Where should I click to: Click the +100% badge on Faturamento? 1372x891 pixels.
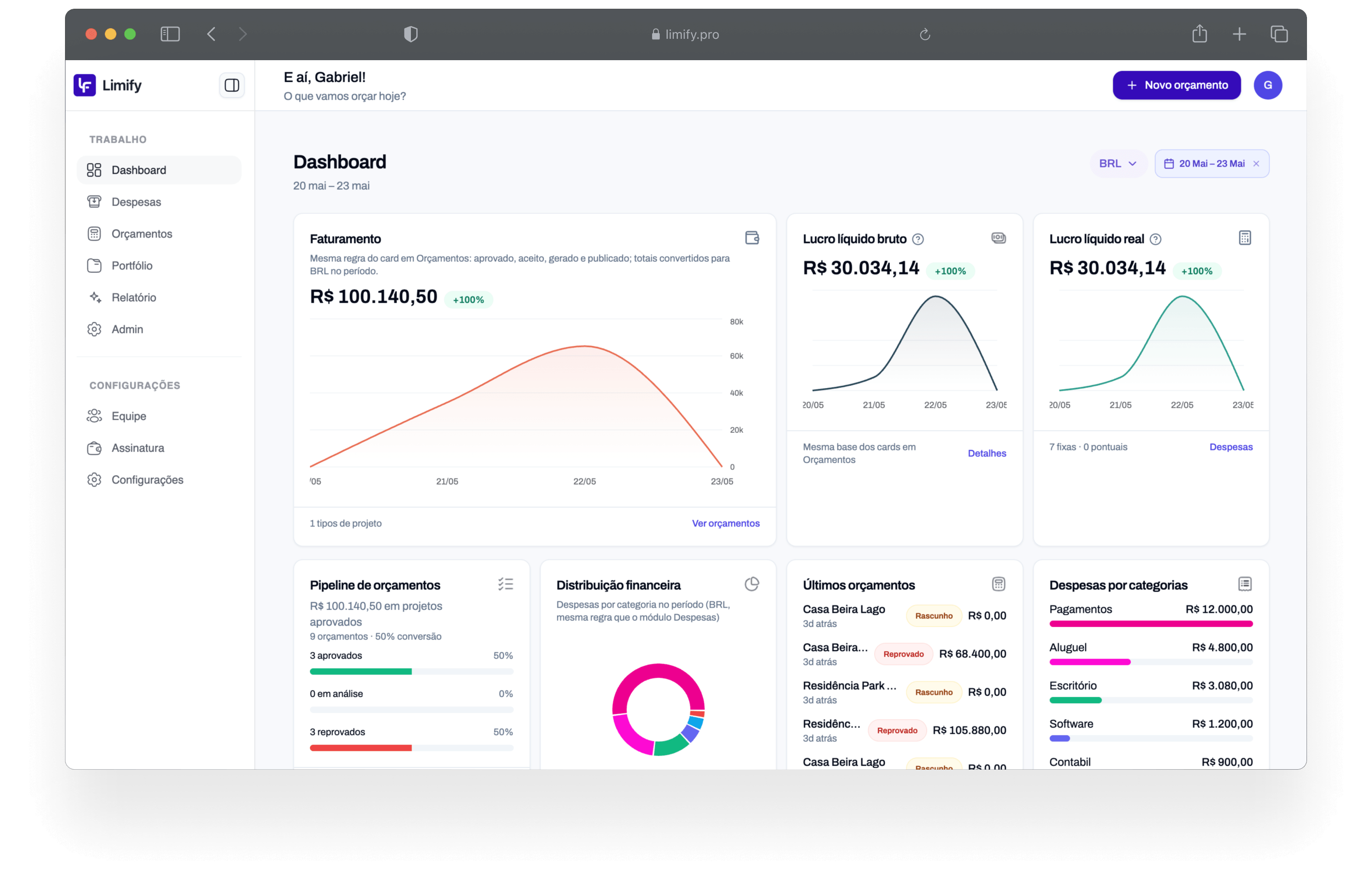468,300
